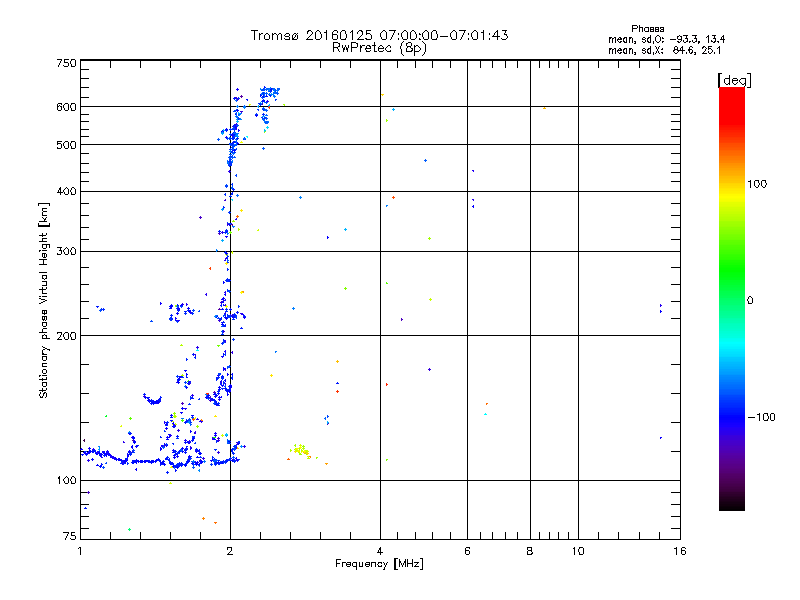Click the y-axis label "600"
The height and width of the screenshot is (600, 800).
pos(66,107)
